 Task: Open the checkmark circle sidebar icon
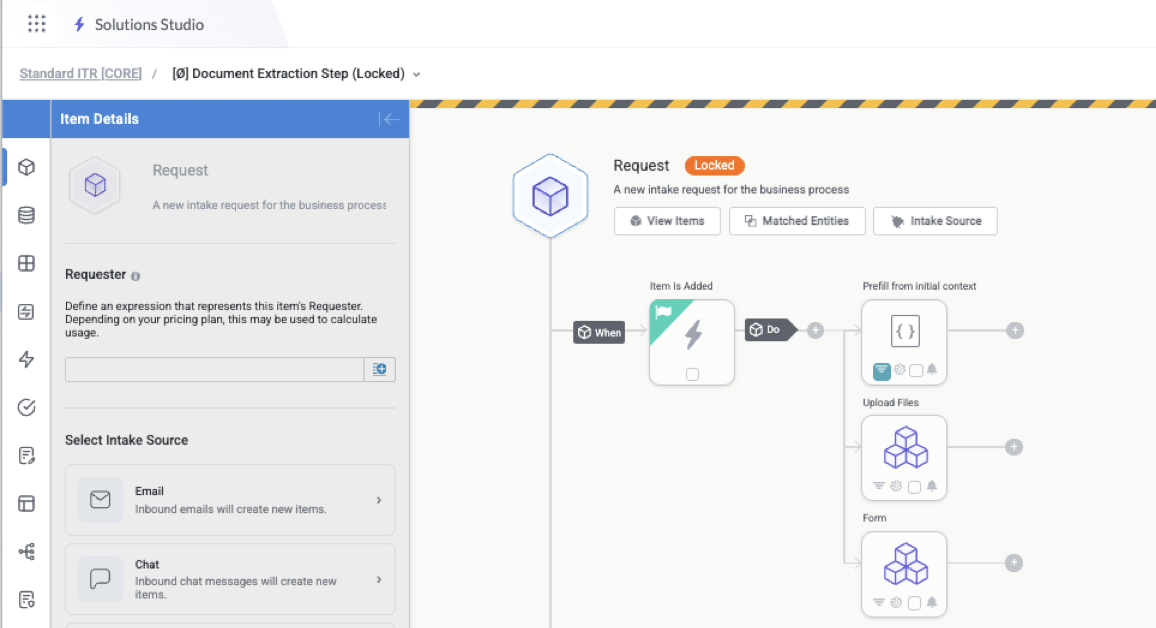(27, 407)
